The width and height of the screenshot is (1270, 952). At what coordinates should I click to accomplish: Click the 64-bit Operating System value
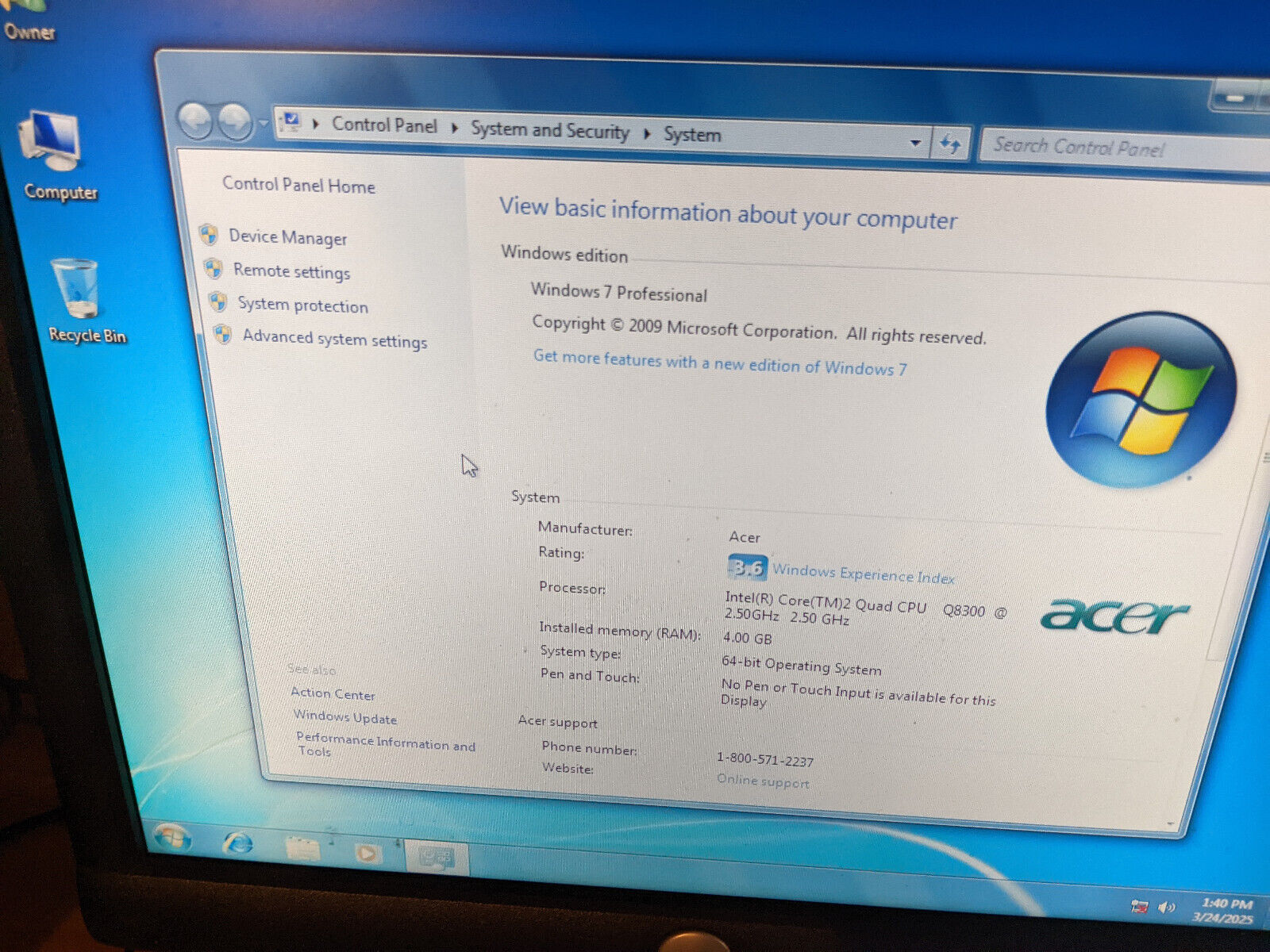coord(801,666)
